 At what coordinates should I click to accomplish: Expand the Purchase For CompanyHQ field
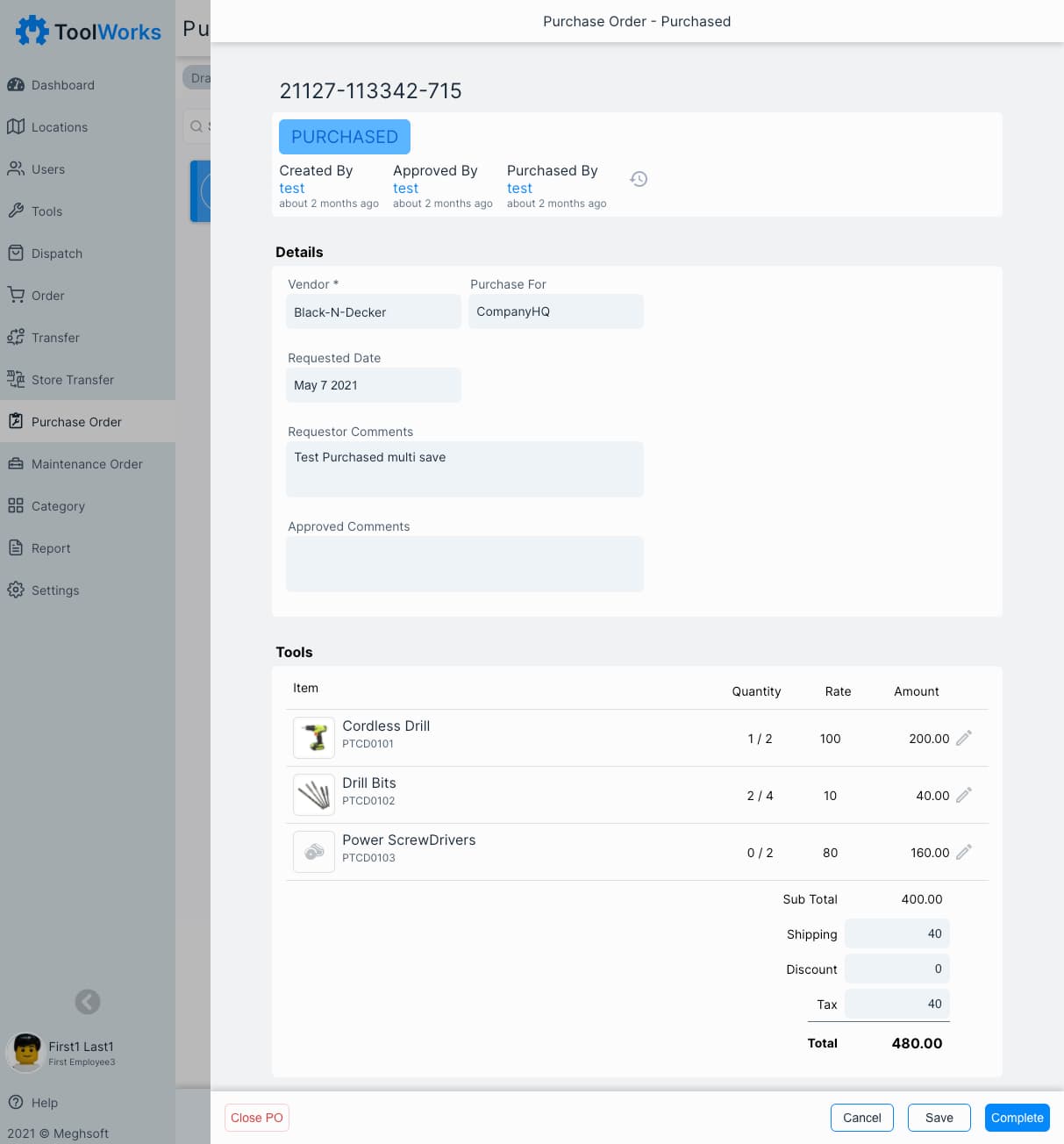555,311
